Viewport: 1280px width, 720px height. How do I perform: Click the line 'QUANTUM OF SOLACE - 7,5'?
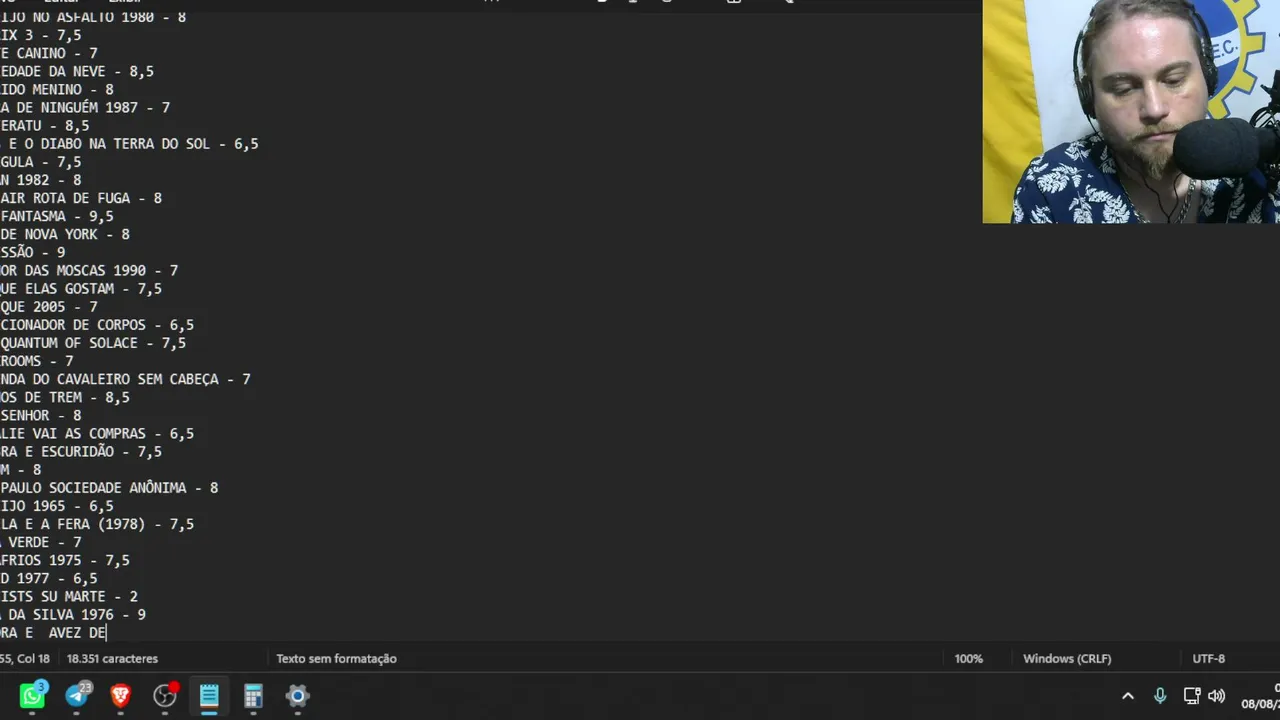[x=93, y=343]
